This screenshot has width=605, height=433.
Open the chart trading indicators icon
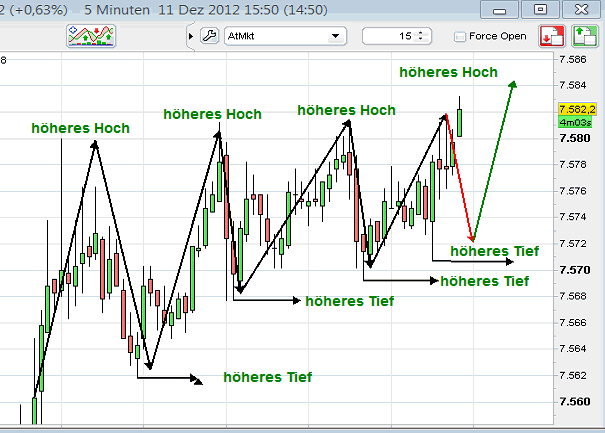click(91, 36)
